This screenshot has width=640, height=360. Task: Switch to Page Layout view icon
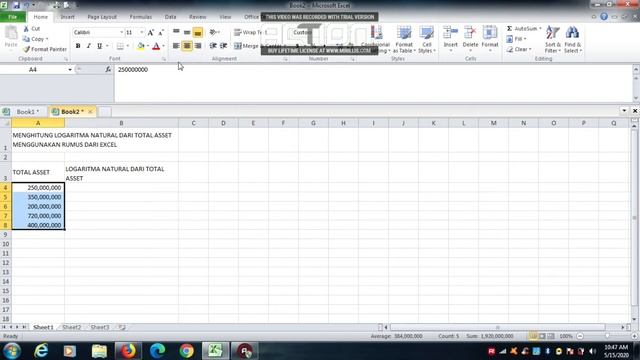click(x=542, y=336)
